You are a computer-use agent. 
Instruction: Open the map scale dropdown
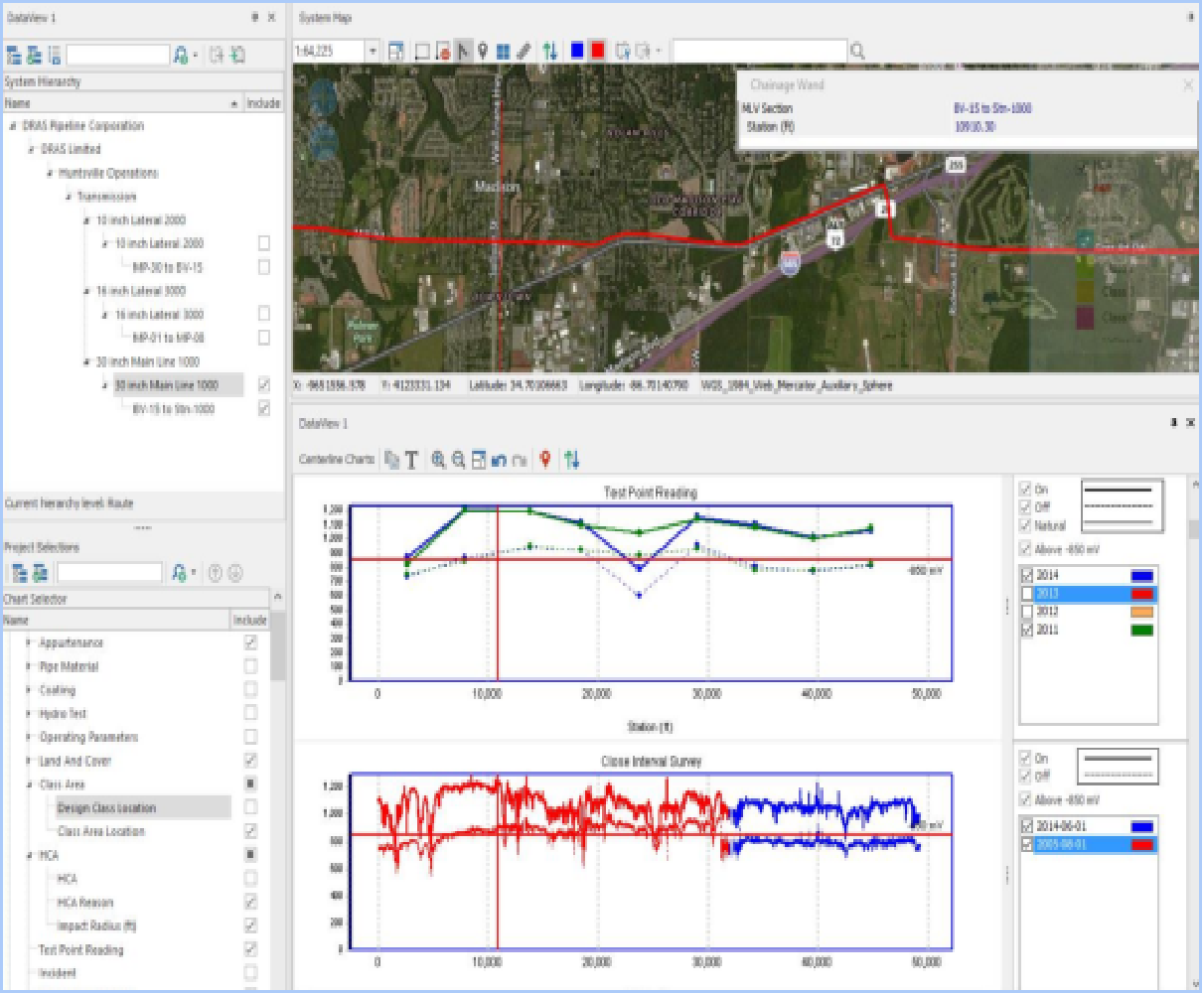pos(373,52)
